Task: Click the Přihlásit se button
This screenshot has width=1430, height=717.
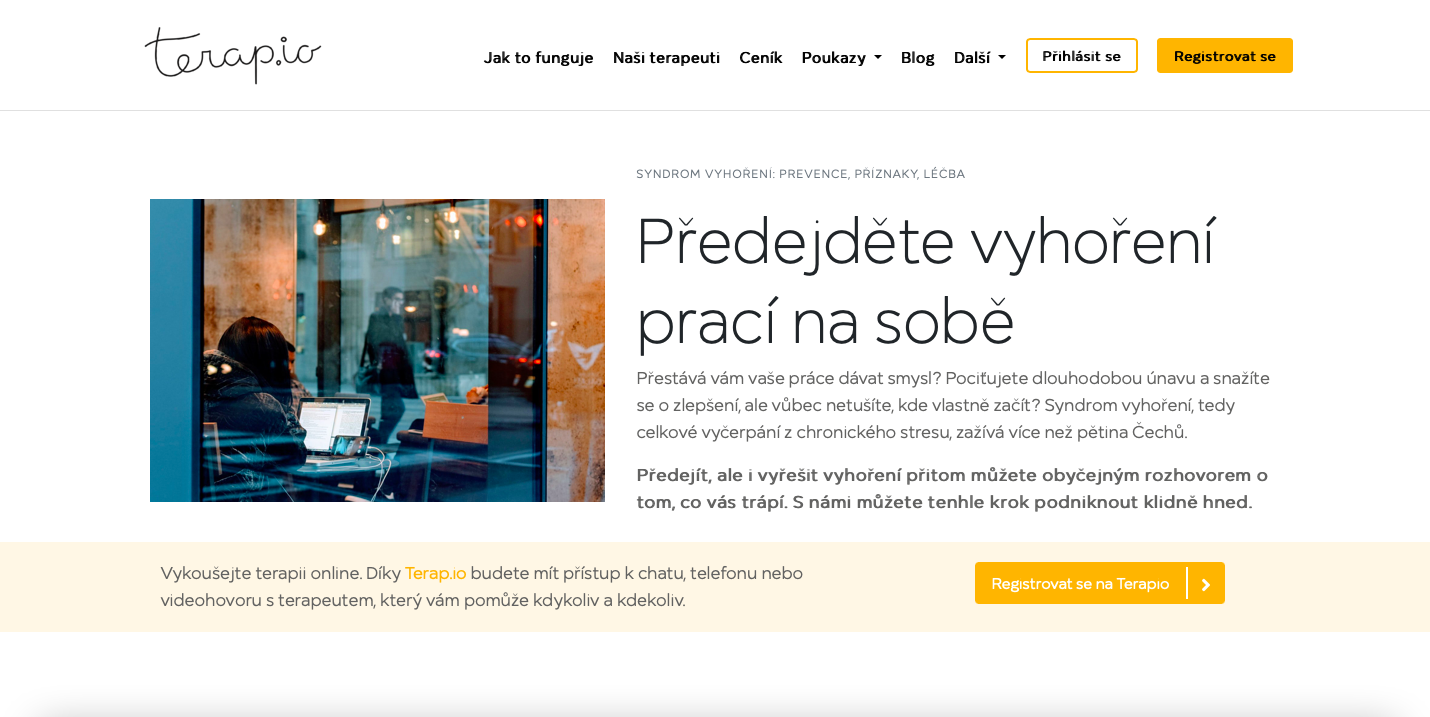Action: click(x=1081, y=56)
